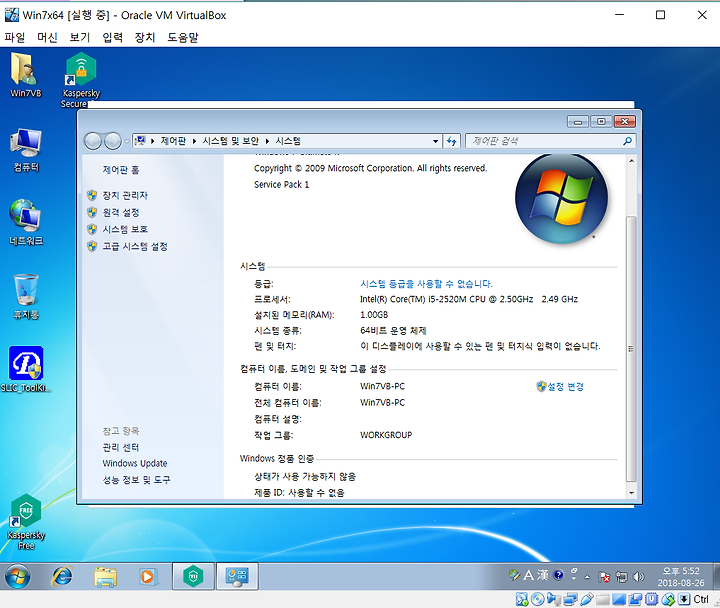Click the IME help question mark icon

[558, 575]
